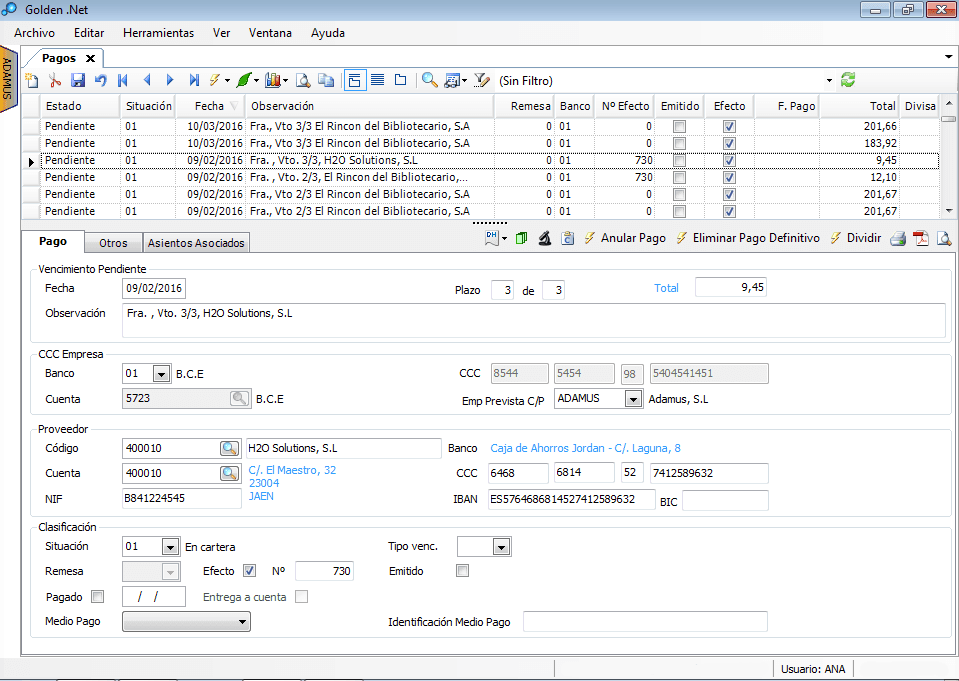Switch to the Asientos Asociados tab
The width and height of the screenshot is (959, 681).
[x=195, y=243]
